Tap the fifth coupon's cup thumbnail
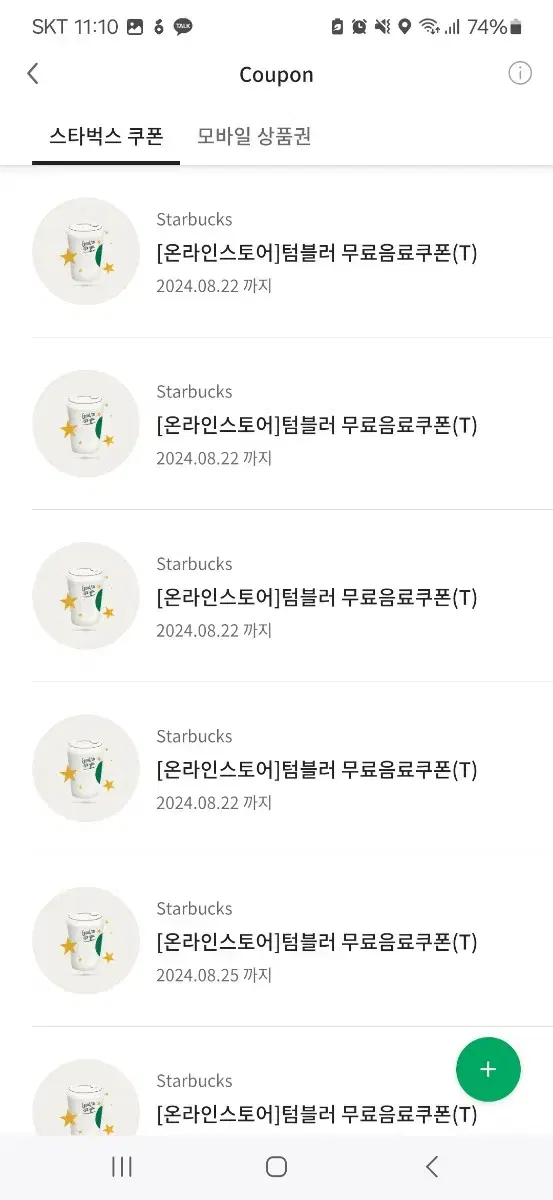This screenshot has height=1200, width=553. [x=86, y=940]
